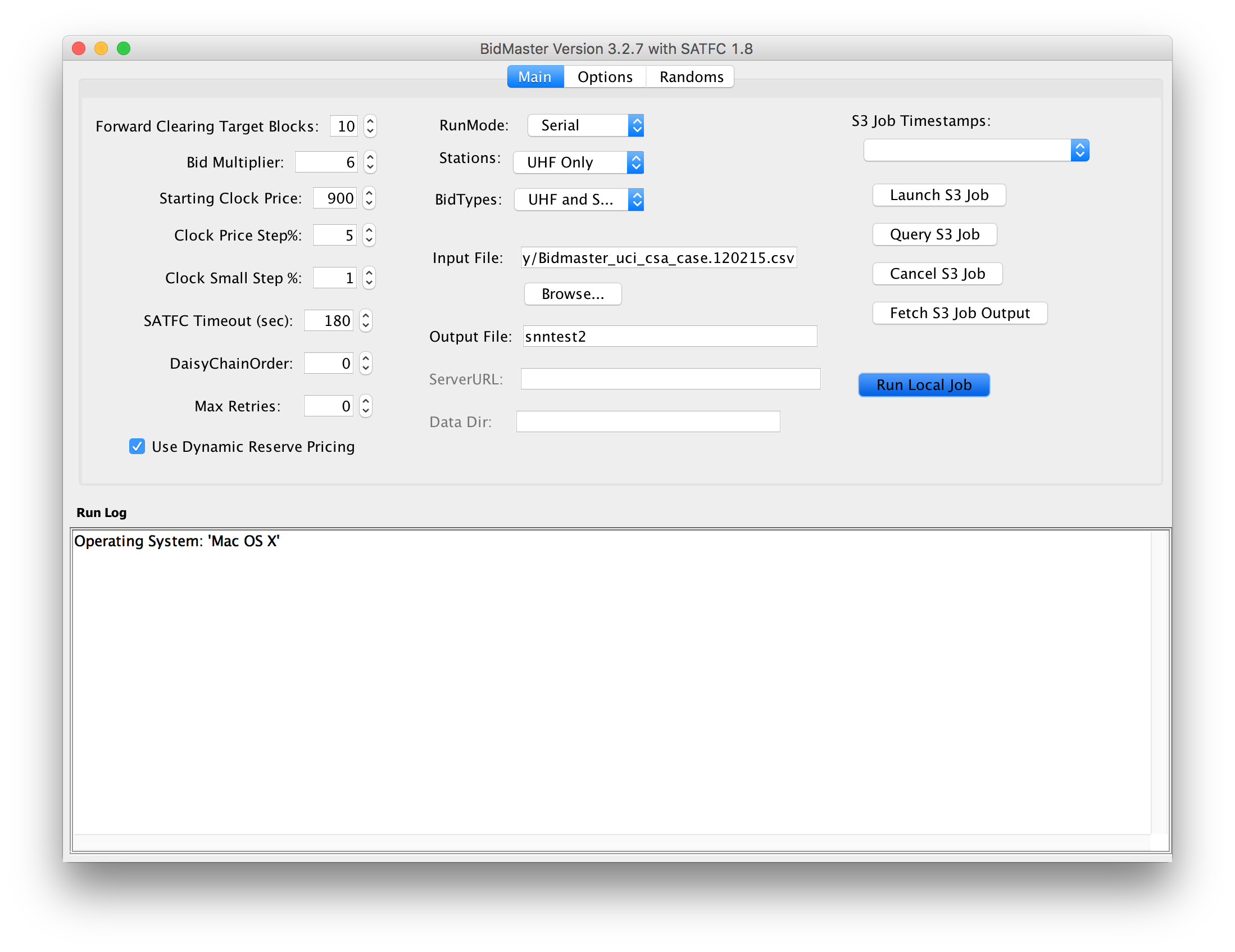Increase DaisyChainOrder stepper value
The width and height of the screenshot is (1235, 952).
pos(366,358)
